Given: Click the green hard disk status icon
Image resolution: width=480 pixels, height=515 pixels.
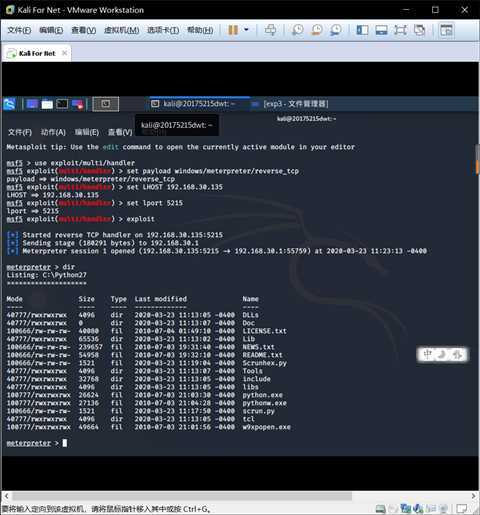Looking at the screenshot, I should pos(380,509).
